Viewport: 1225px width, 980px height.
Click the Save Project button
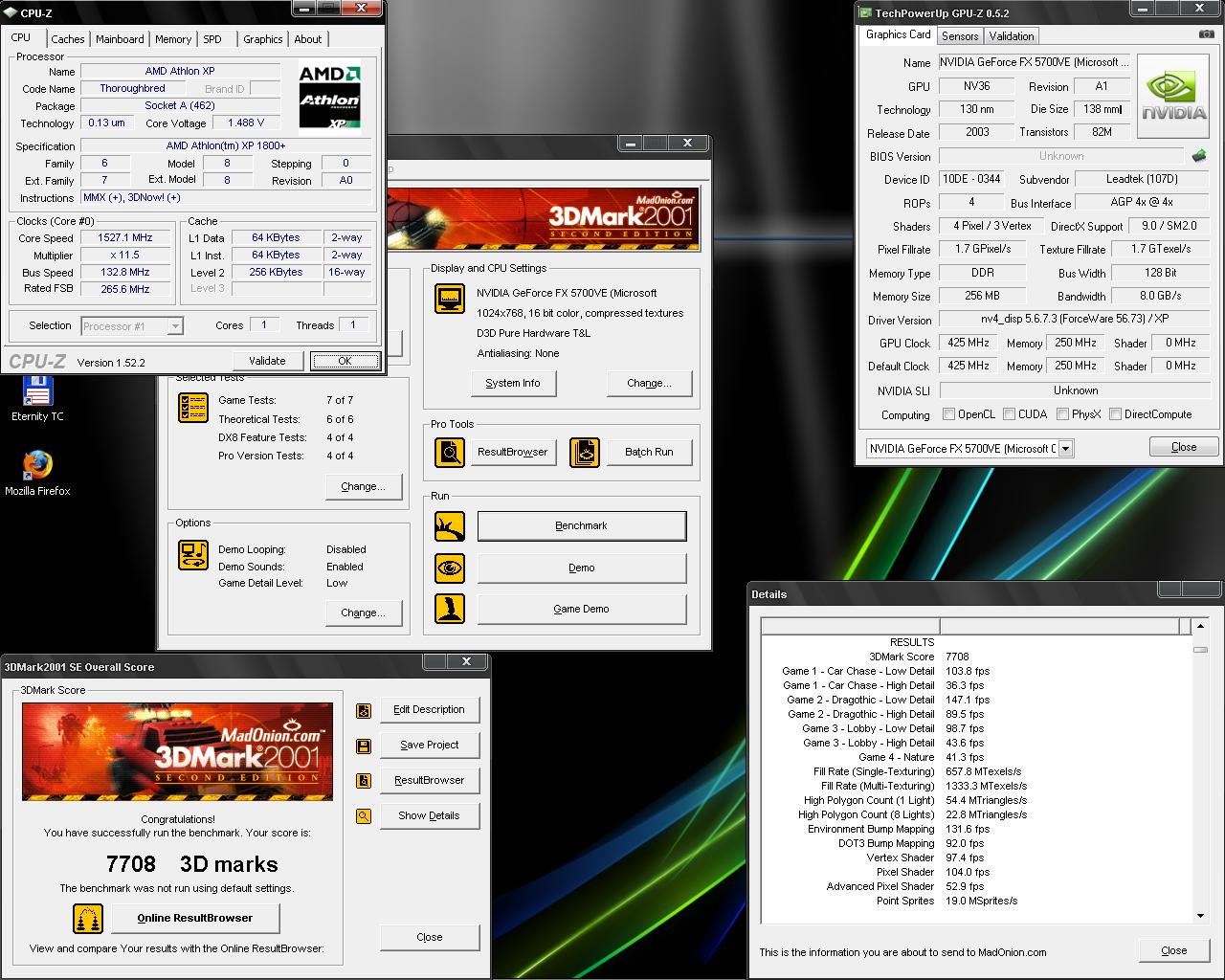coord(429,745)
